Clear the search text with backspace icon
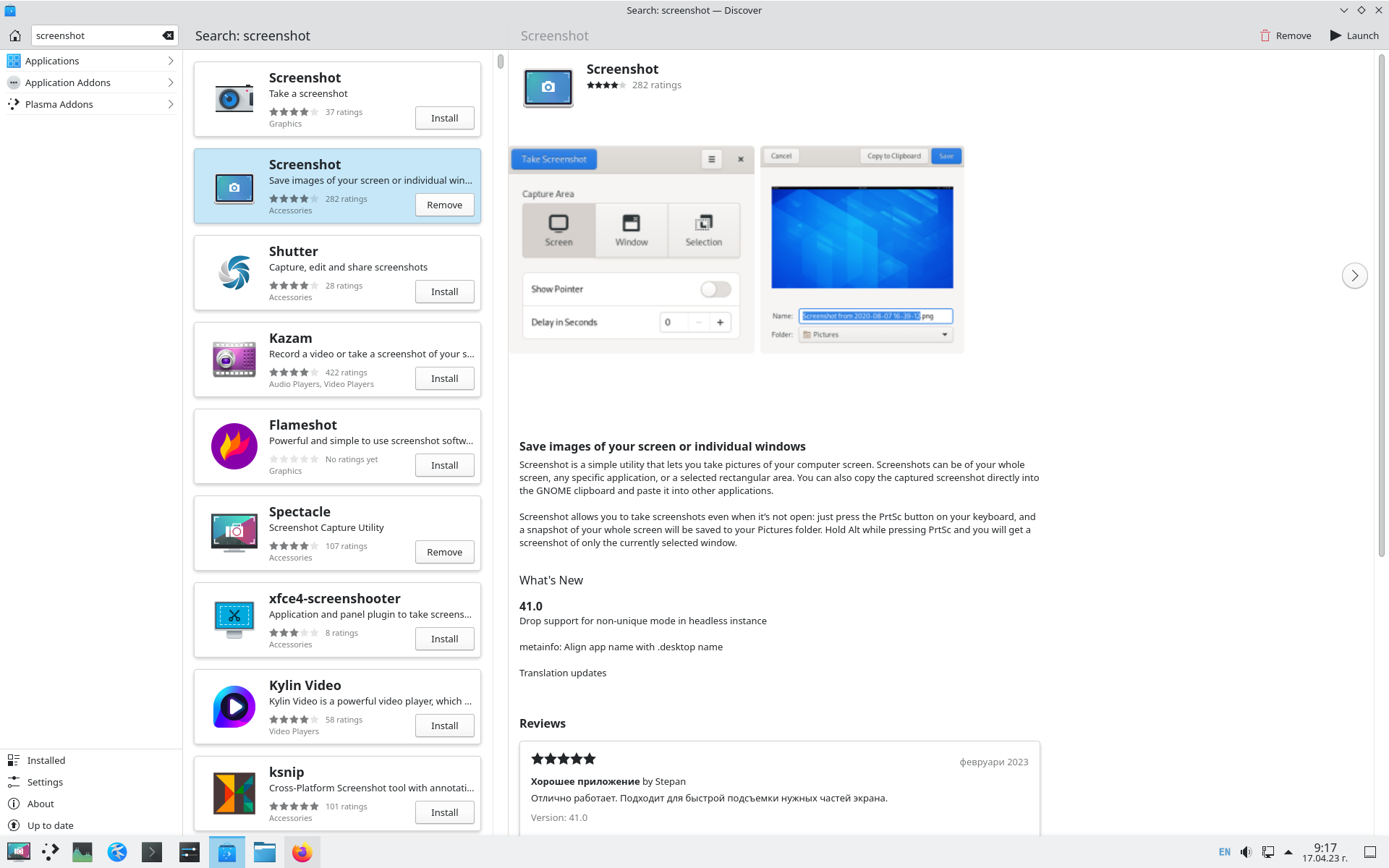 pyautogui.click(x=168, y=35)
